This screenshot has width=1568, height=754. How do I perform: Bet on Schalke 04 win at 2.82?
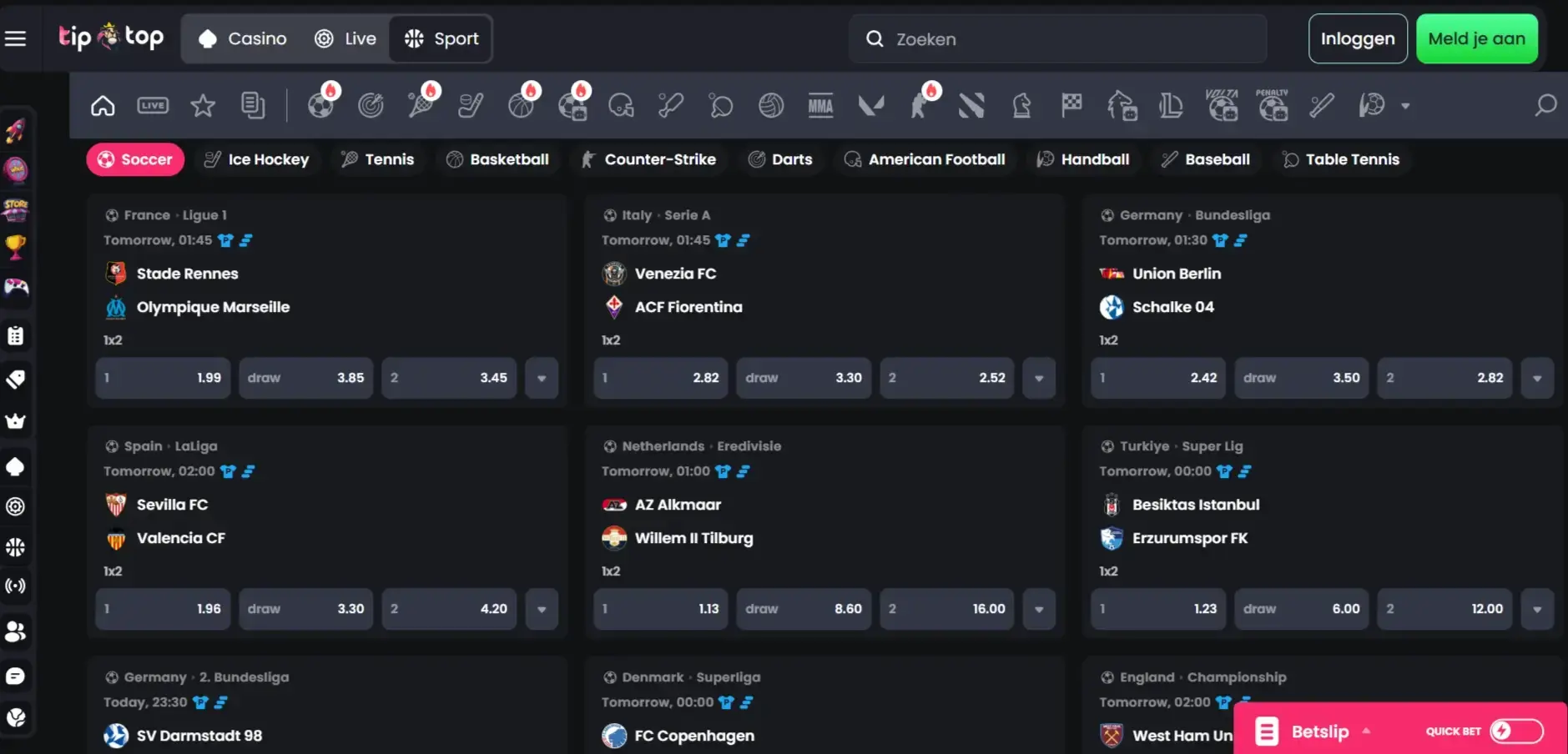tap(1444, 378)
